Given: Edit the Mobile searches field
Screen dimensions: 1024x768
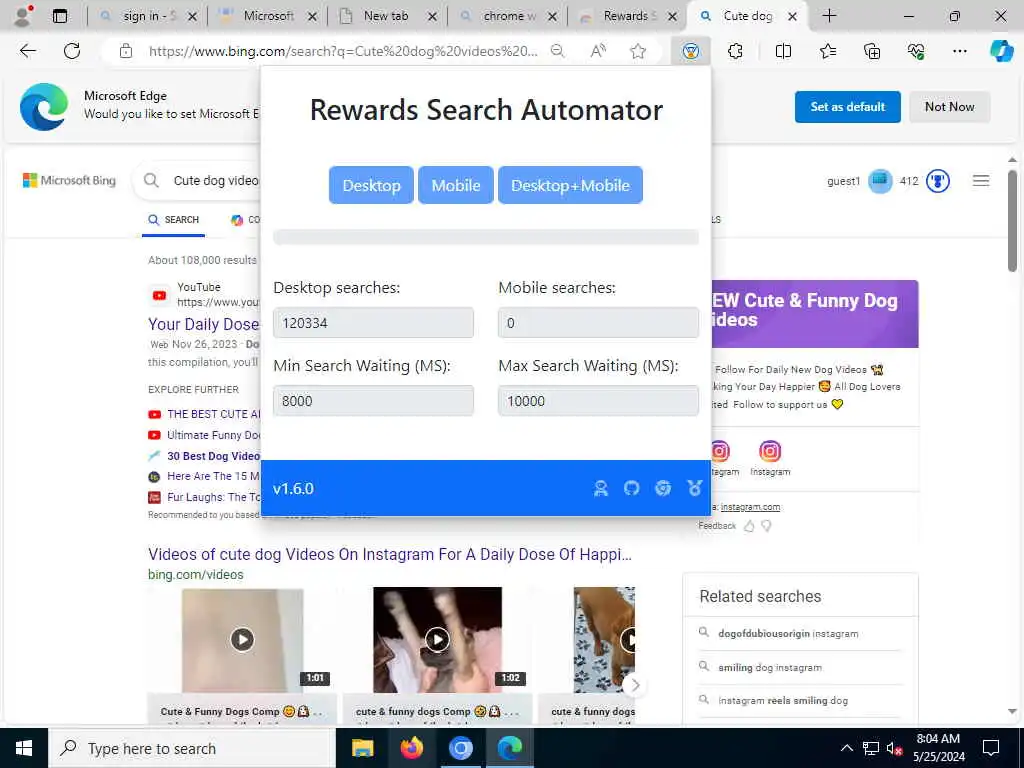Looking at the screenshot, I should (x=598, y=323).
